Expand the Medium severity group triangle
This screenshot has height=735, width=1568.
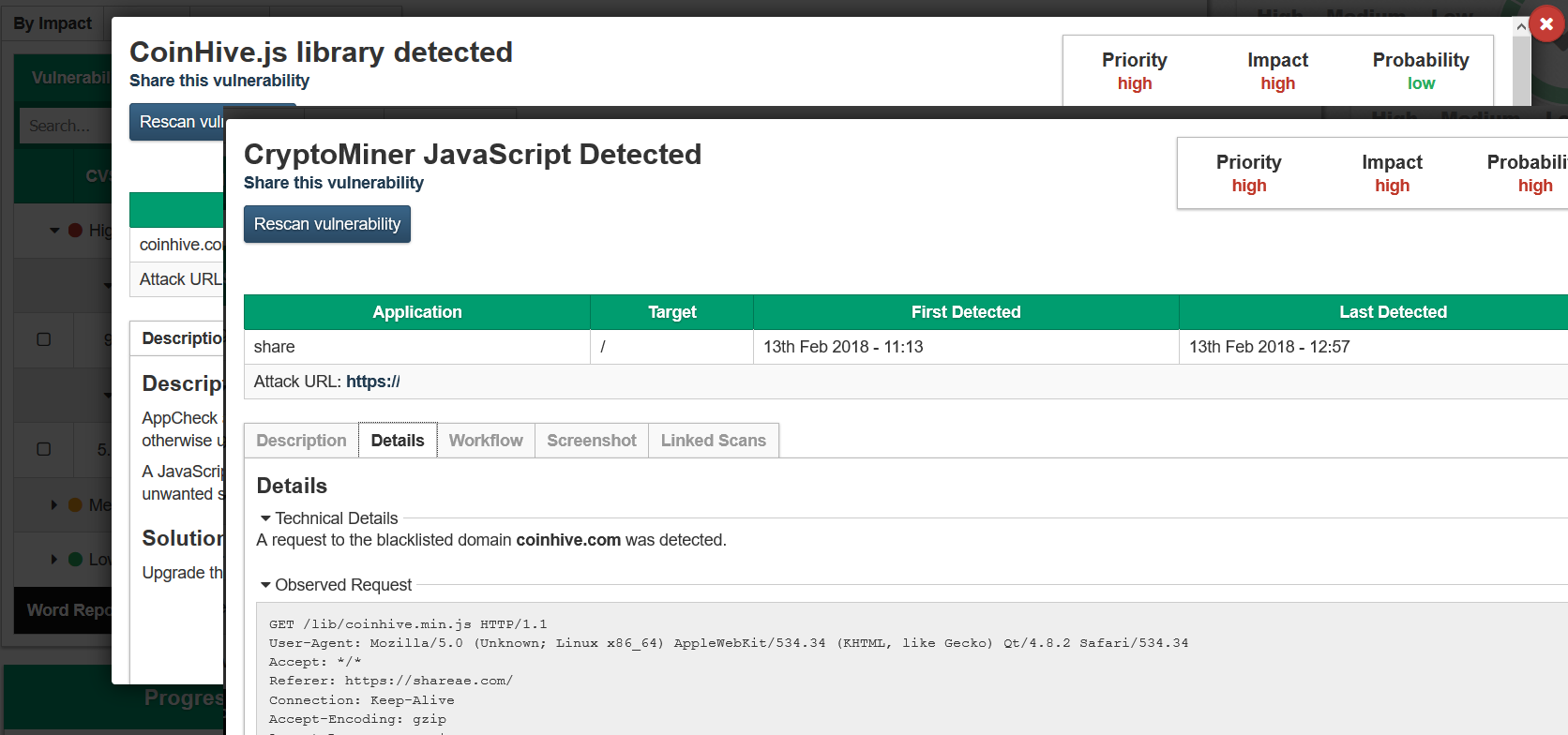[x=54, y=505]
